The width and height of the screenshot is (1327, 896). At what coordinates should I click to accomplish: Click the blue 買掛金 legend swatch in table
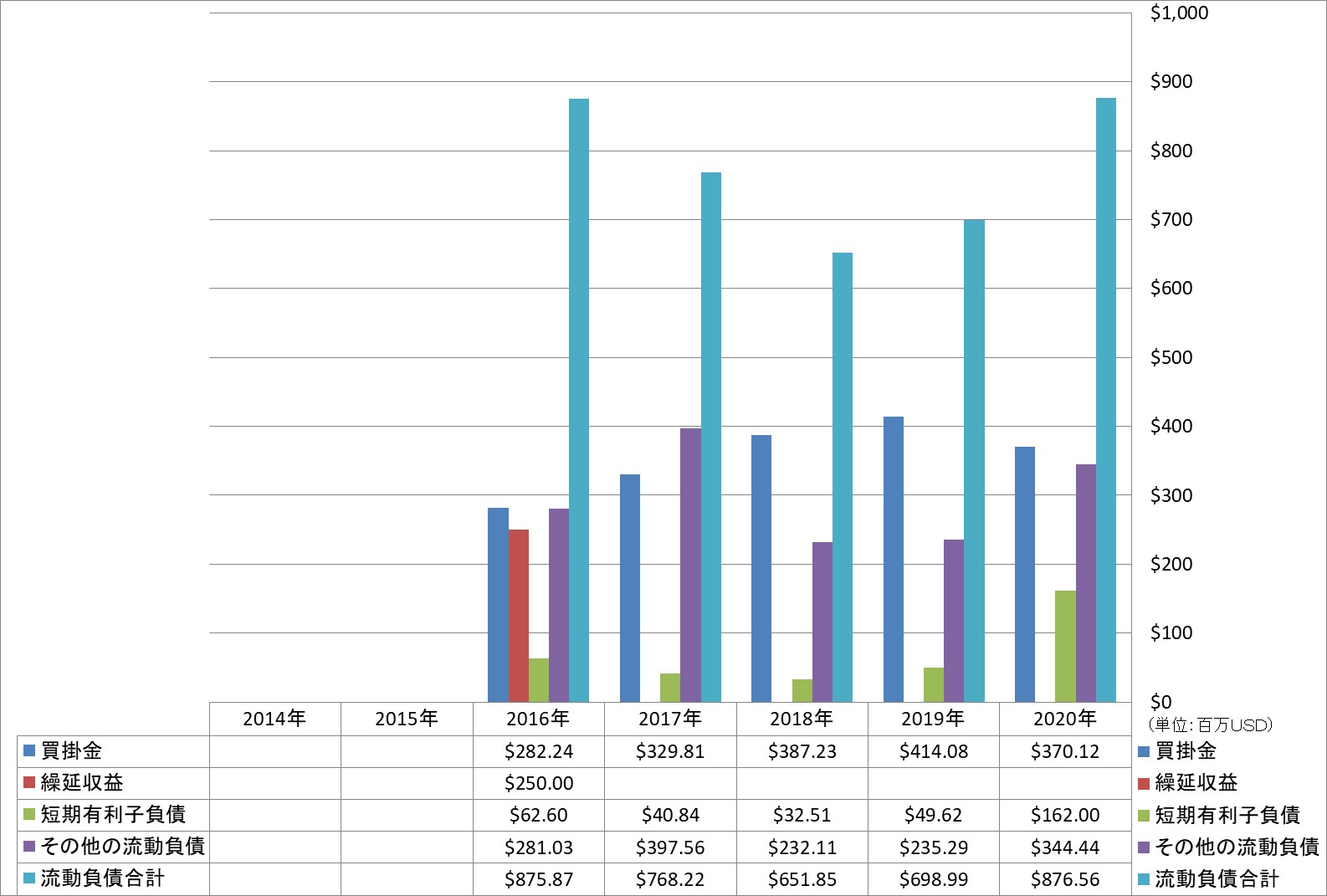pyautogui.click(x=29, y=750)
